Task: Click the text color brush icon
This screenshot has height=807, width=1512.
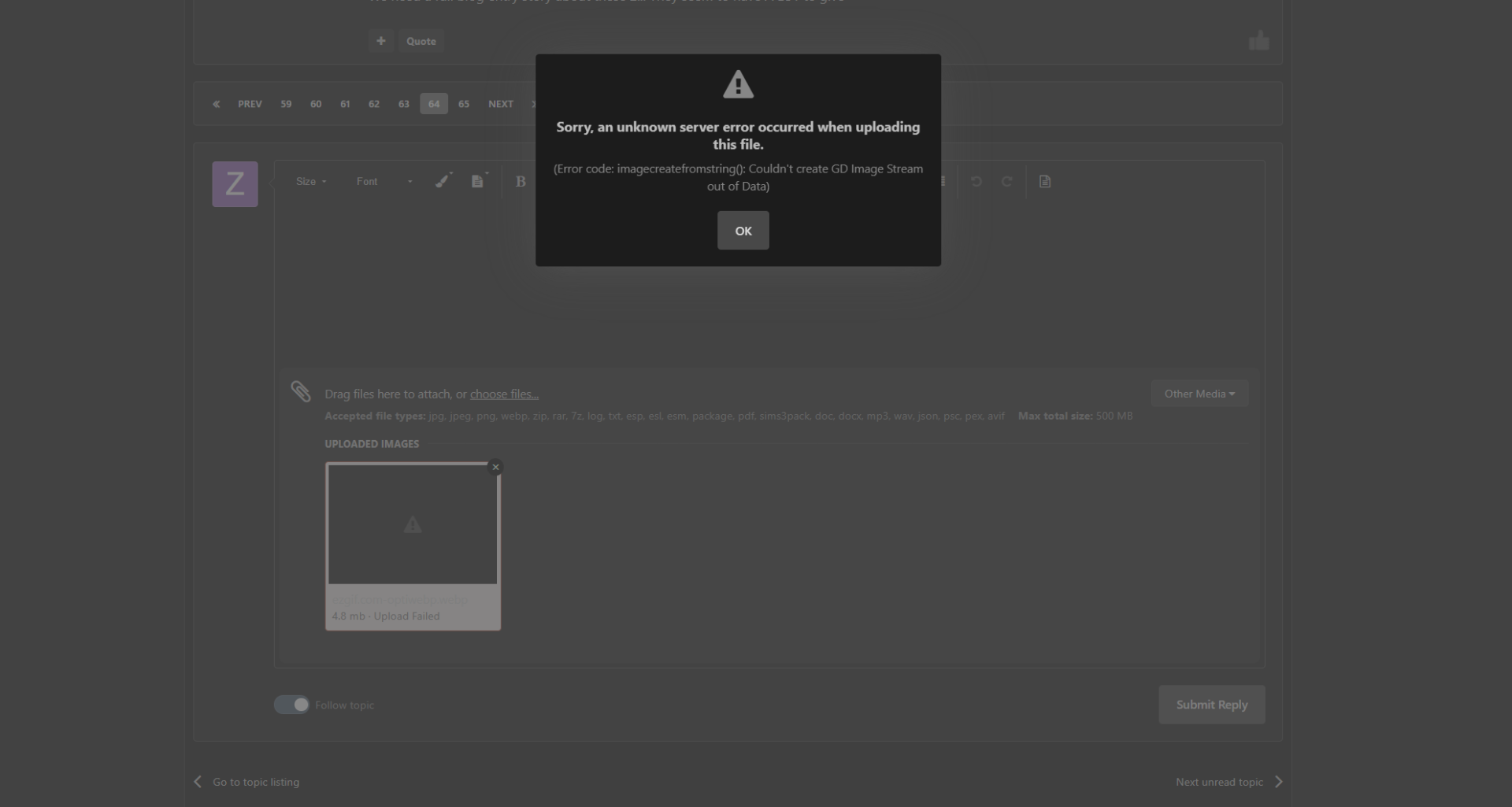Action: coord(443,181)
